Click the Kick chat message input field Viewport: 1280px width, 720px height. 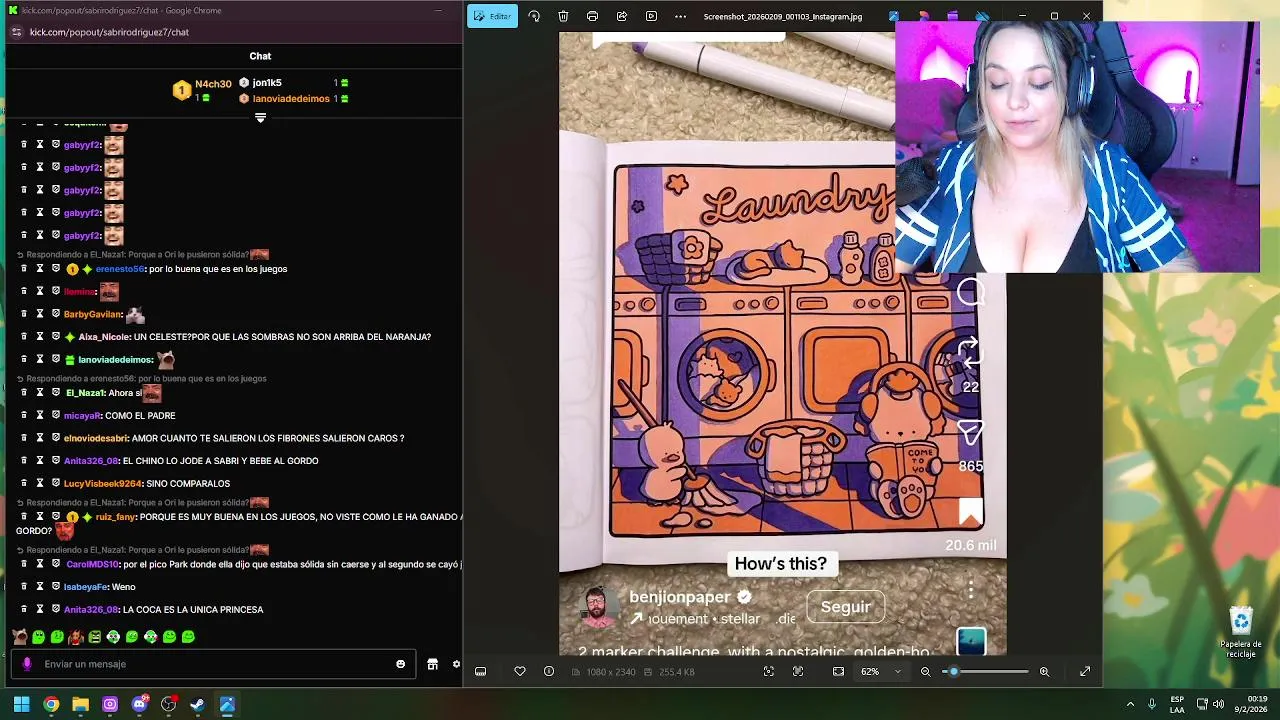point(215,664)
